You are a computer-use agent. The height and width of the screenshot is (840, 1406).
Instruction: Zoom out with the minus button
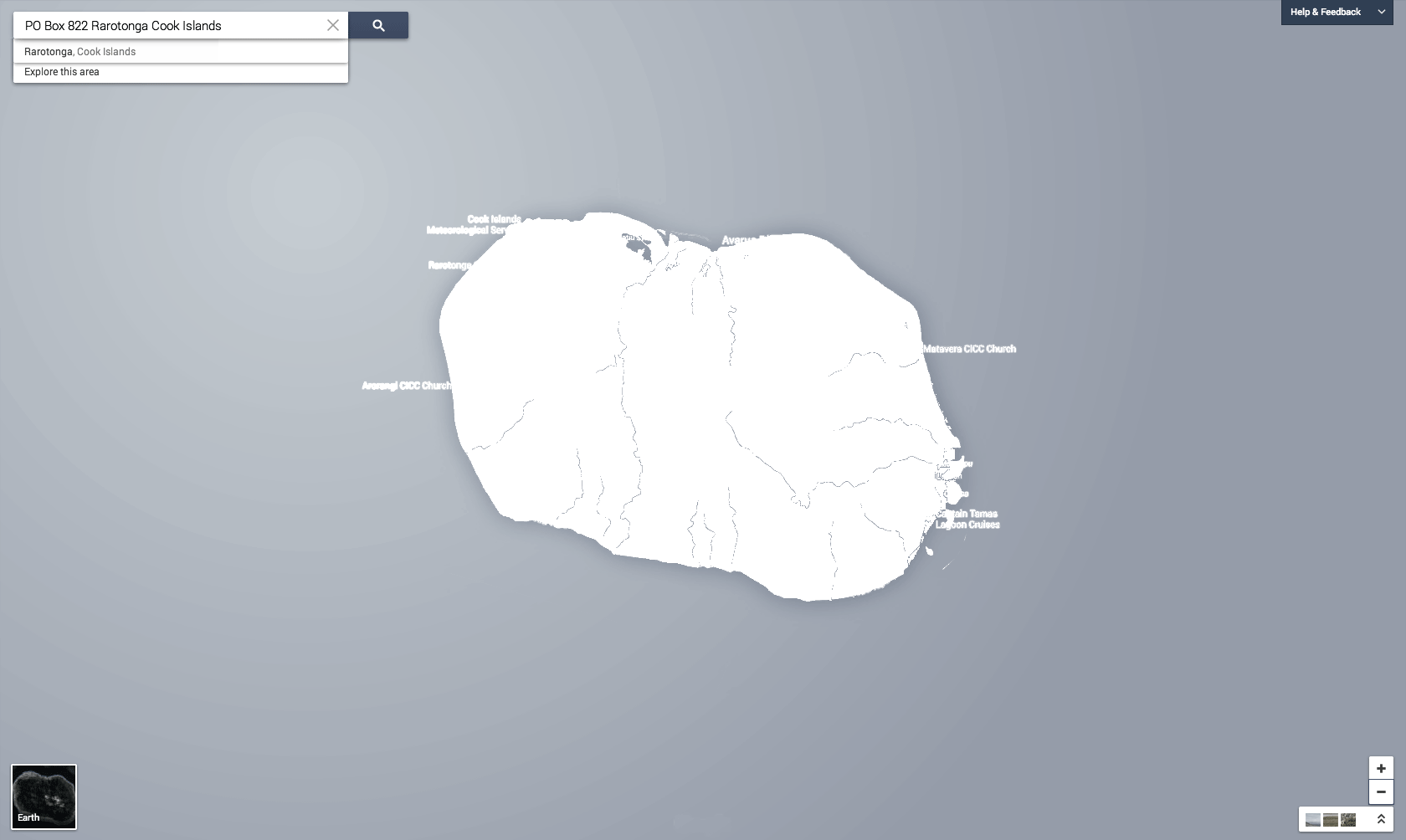(1381, 791)
